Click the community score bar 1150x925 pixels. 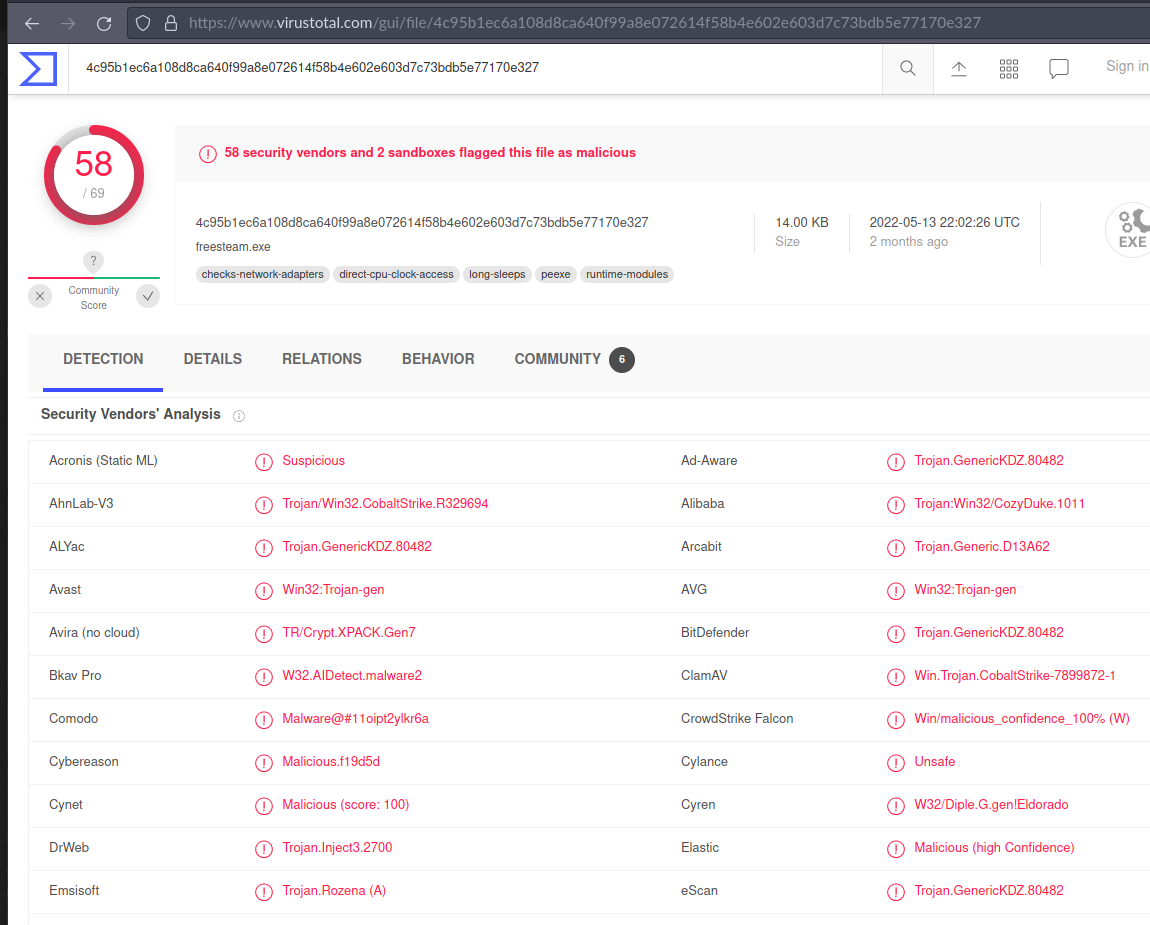tap(94, 278)
